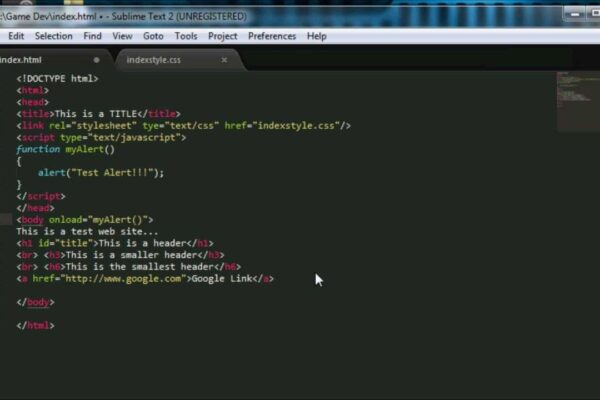Viewport: 600px width, 400px height.
Task: Open the Edit menu
Action: tap(16, 36)
